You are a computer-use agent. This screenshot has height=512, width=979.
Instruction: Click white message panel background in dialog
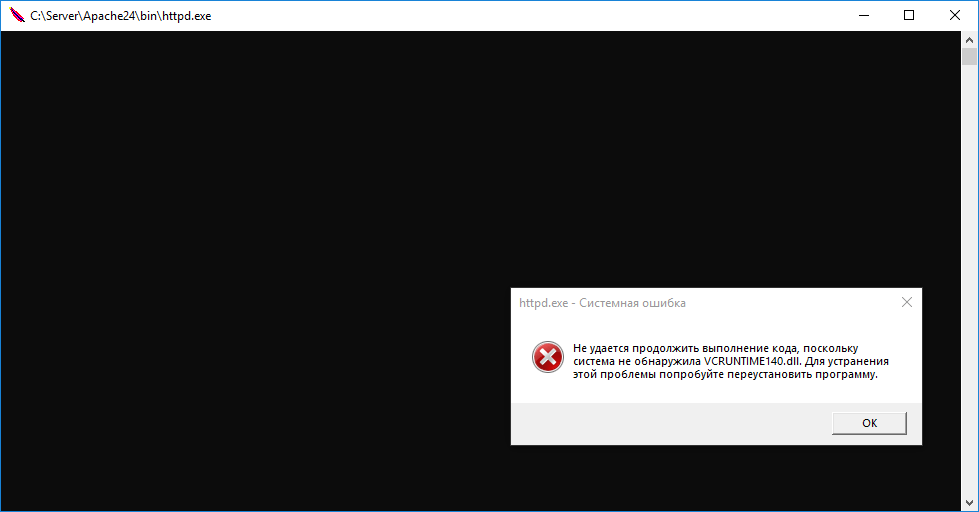pyautogui.click(x=700, y=392)
